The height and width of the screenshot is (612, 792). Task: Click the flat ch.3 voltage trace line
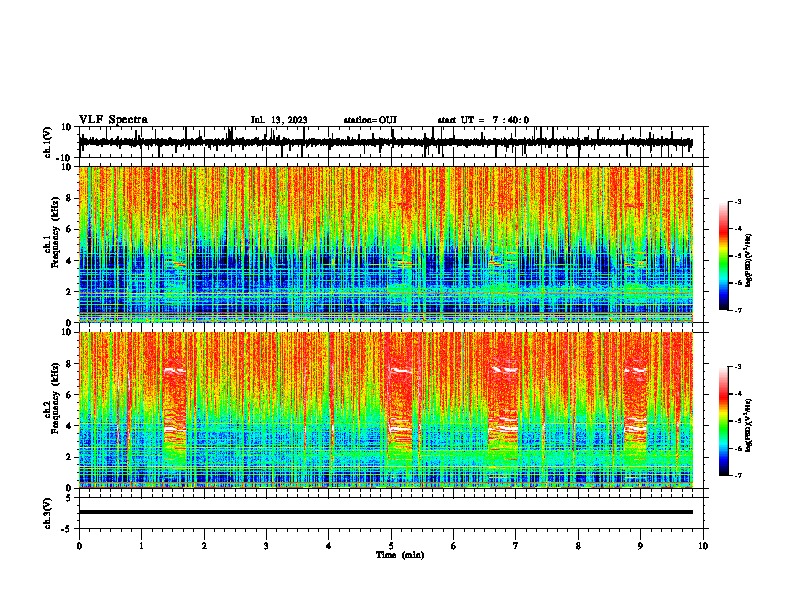(x=385, y=512)
